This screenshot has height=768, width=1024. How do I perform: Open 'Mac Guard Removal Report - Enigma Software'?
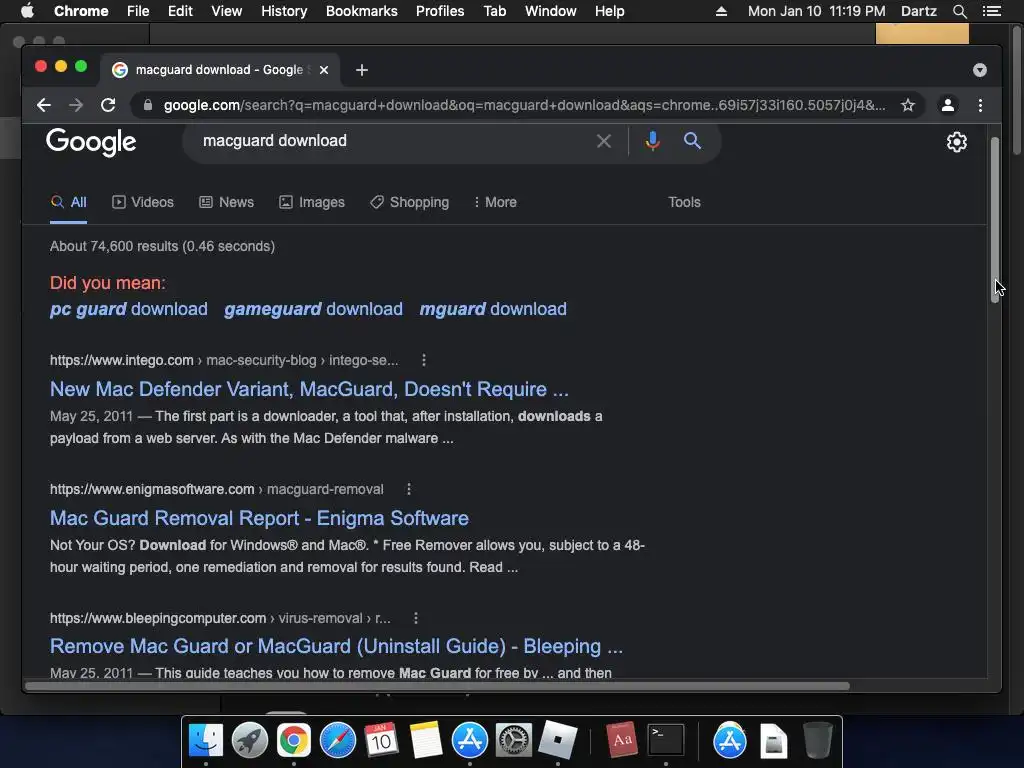point(259,518)
